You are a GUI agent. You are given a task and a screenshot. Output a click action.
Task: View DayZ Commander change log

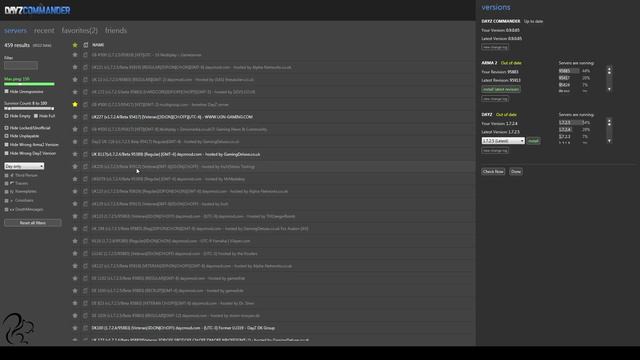[x=495, y=47]
